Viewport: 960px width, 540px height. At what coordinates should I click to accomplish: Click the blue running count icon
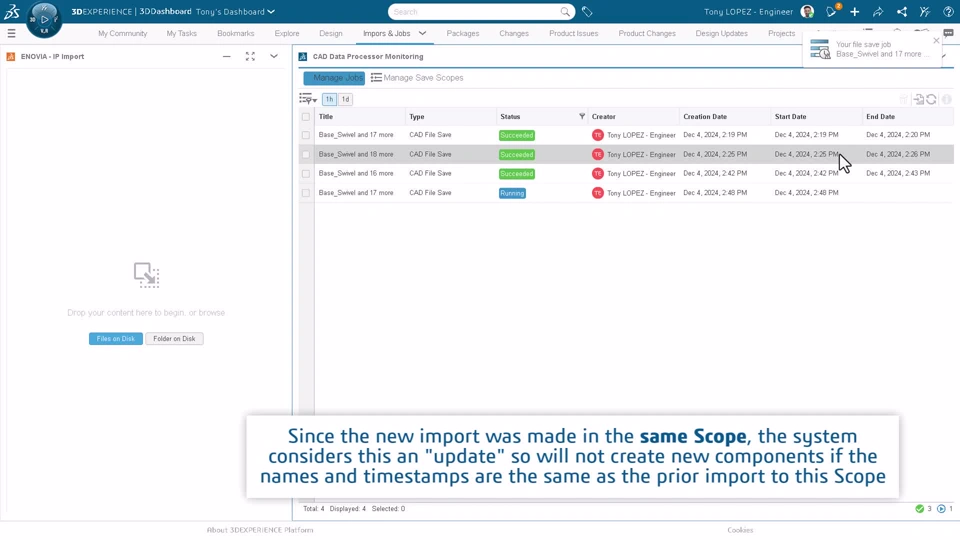coord(941,509)
